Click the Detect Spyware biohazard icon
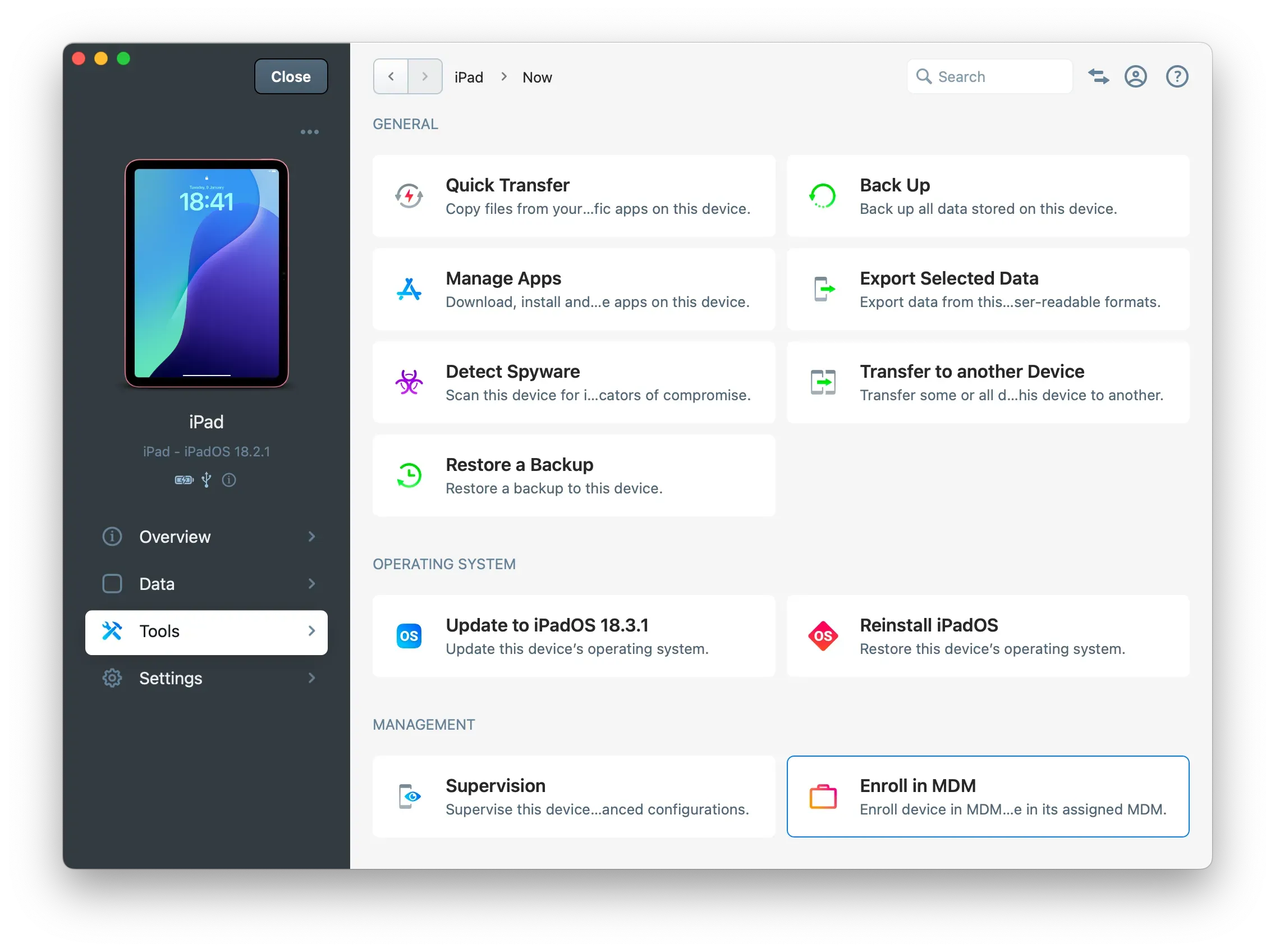The height and width of the screenshot is (952, 1275). tap(409, 382)
